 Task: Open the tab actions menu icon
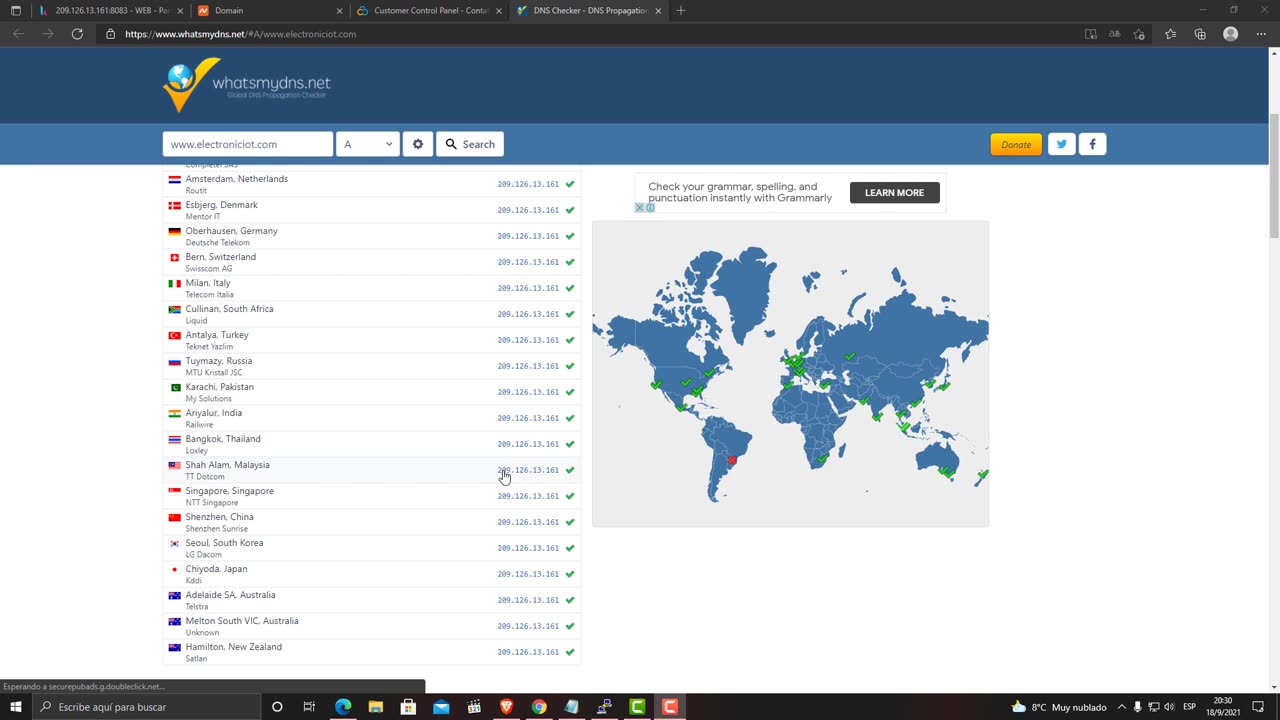coord(15,10)
